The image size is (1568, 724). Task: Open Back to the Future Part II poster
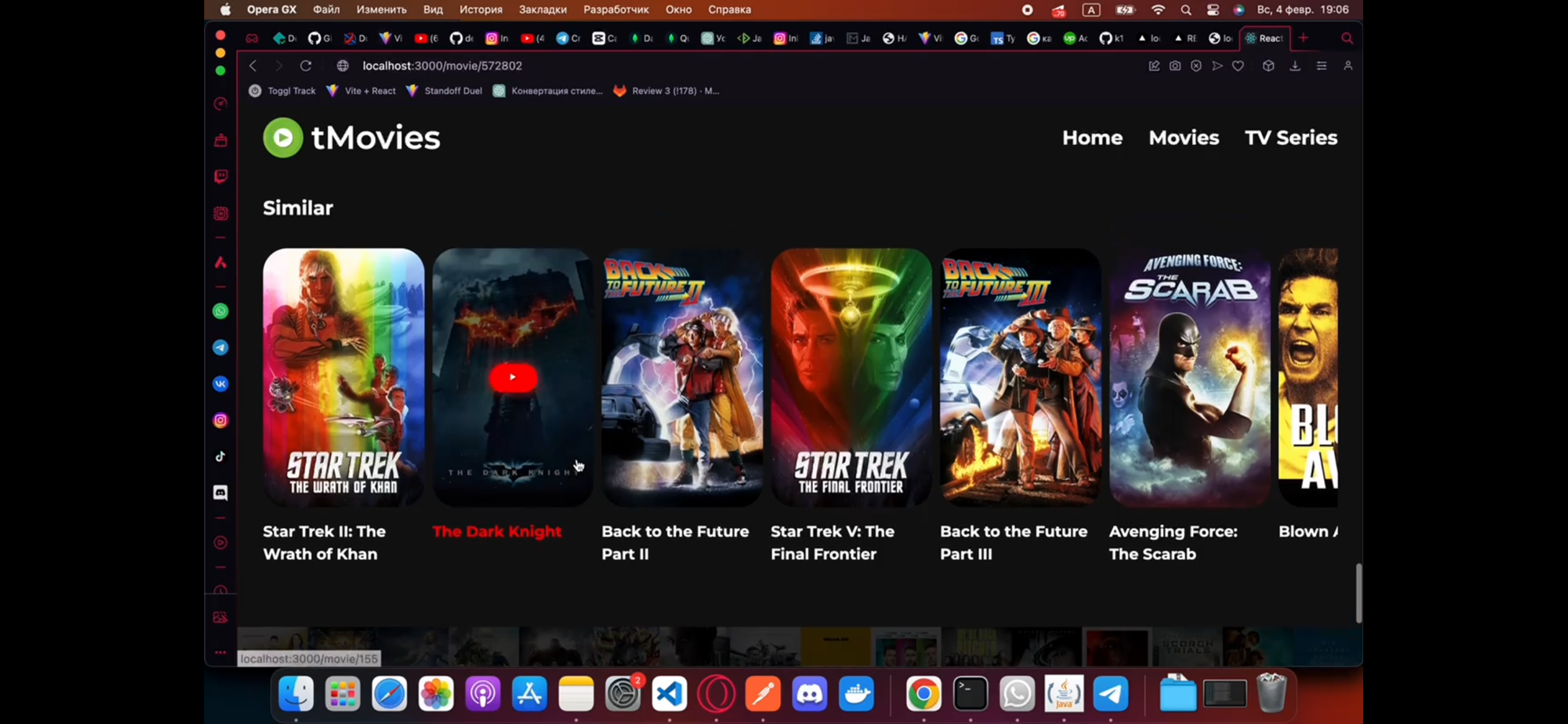[682, 377]
